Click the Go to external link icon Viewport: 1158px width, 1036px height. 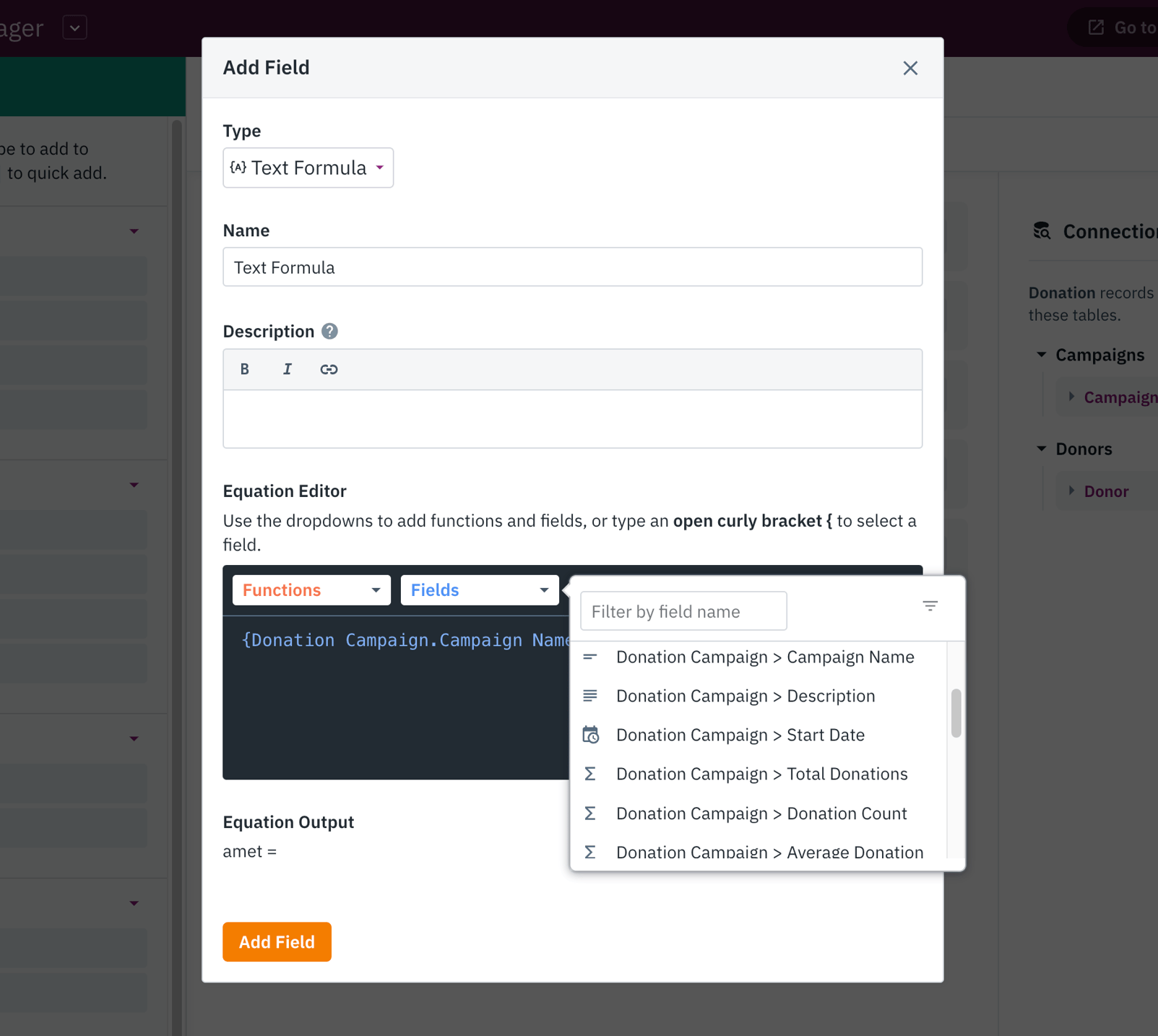pyautogui.click(x=1096, y=27)
